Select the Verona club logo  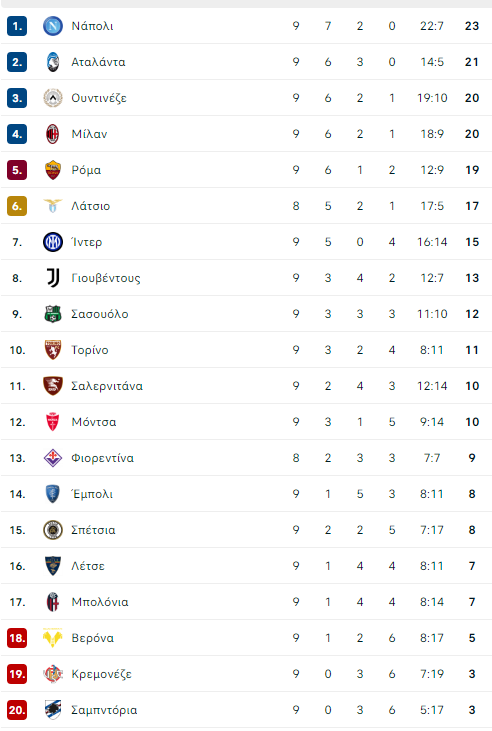53,638
